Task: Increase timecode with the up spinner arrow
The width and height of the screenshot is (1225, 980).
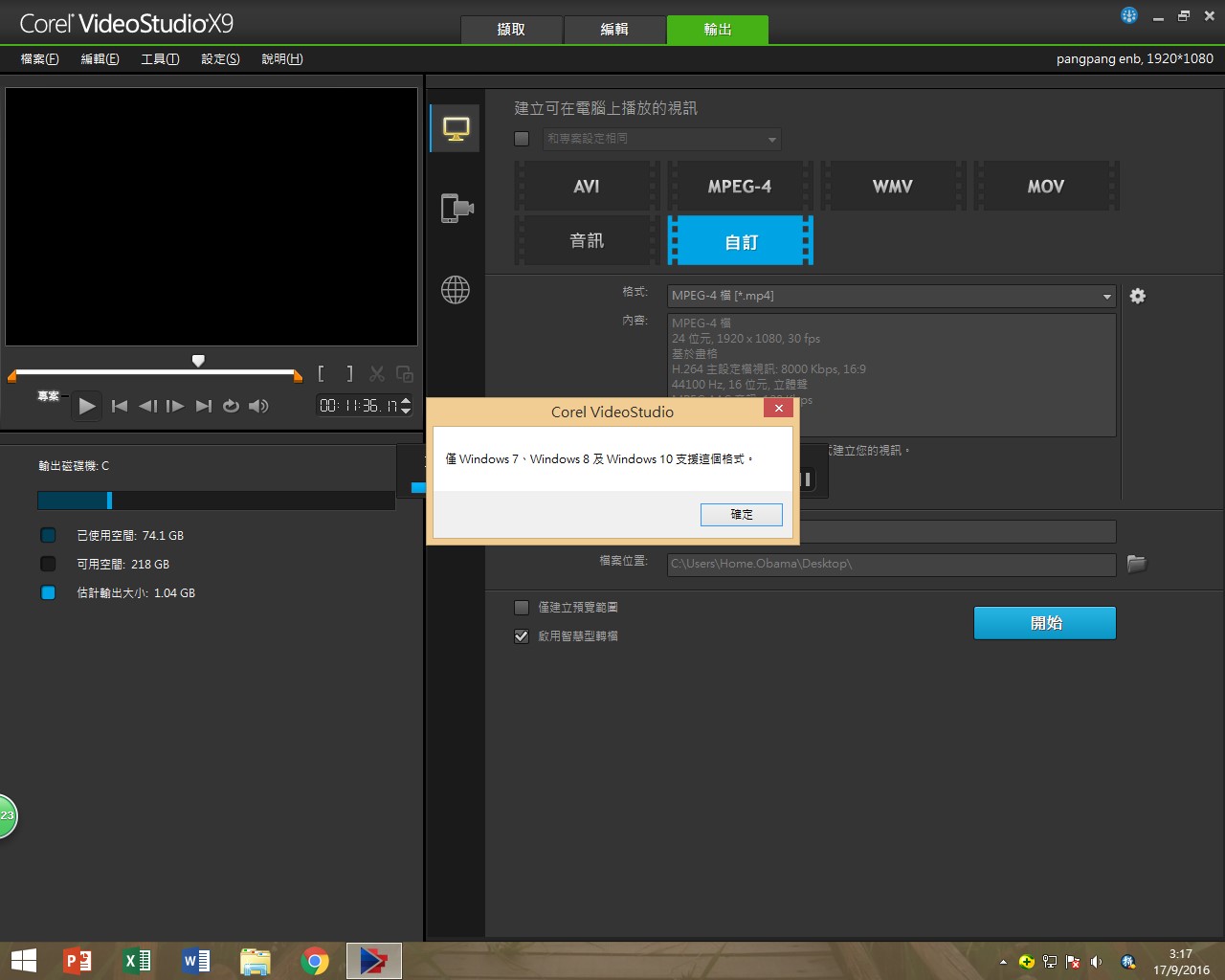Action: click(x=406, y=401)
